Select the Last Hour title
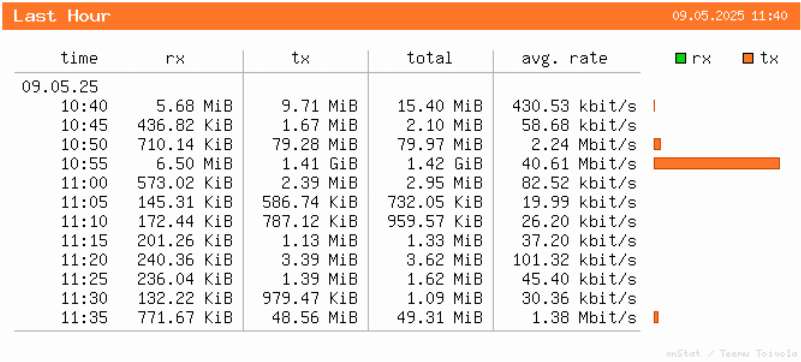The width and height of the screenshot is (801, 362). 61,16
